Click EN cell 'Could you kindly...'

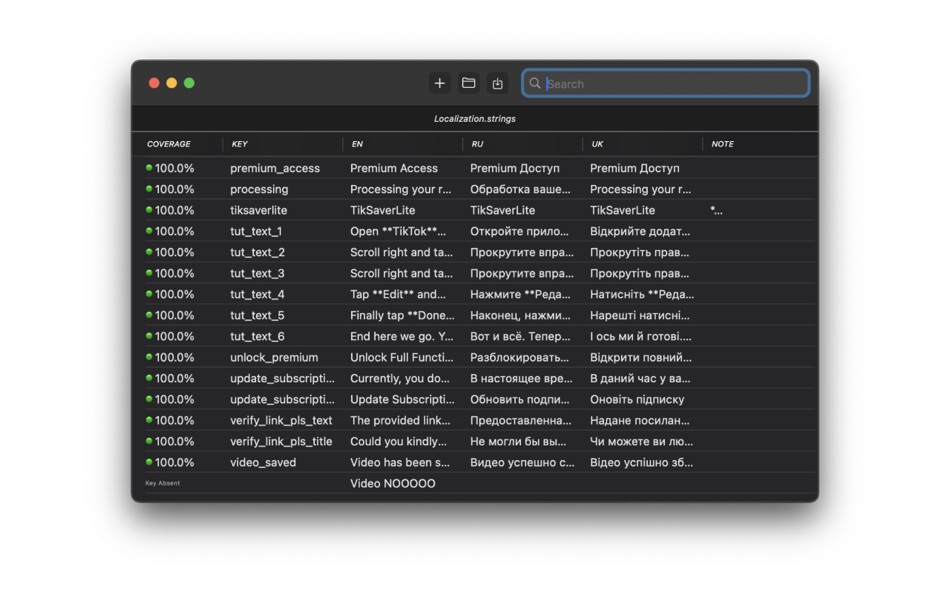click(x=398, y=442)
